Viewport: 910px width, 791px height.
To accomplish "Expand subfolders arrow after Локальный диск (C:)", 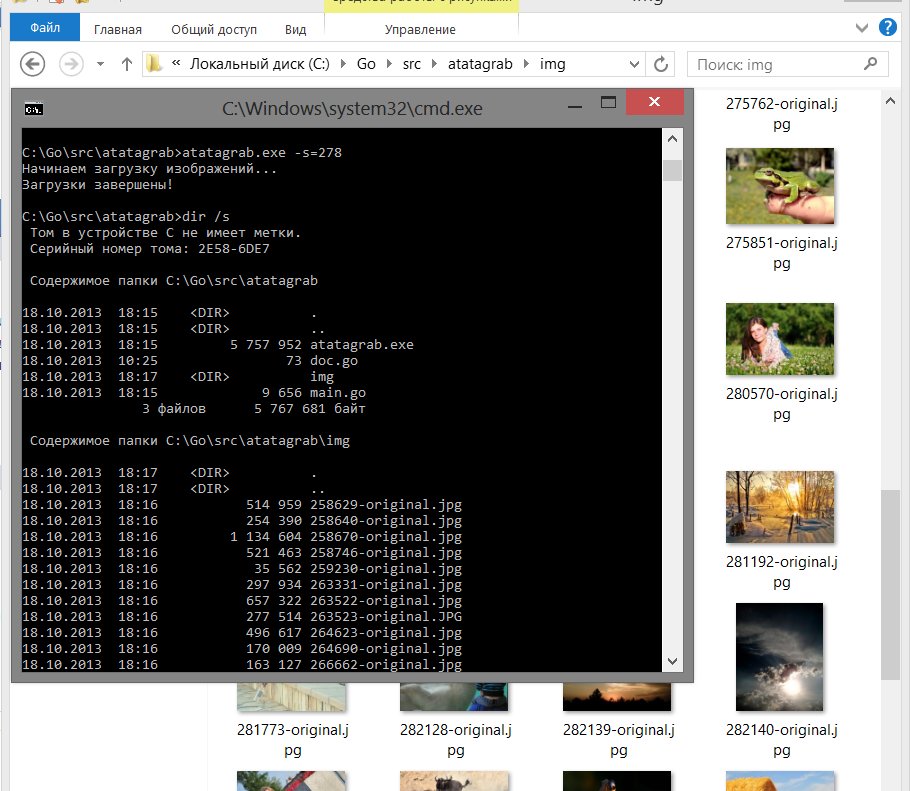I will 343,63.
